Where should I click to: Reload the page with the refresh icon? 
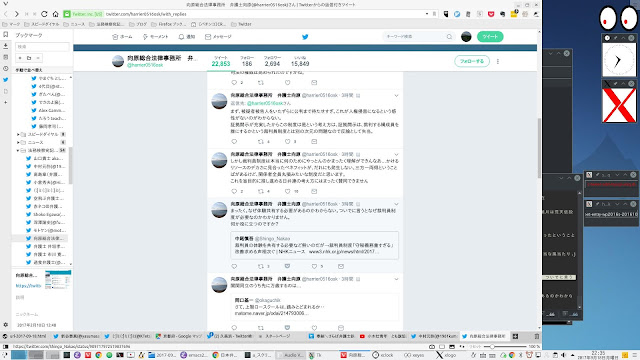pyautogui.click(x=44, y=14)
